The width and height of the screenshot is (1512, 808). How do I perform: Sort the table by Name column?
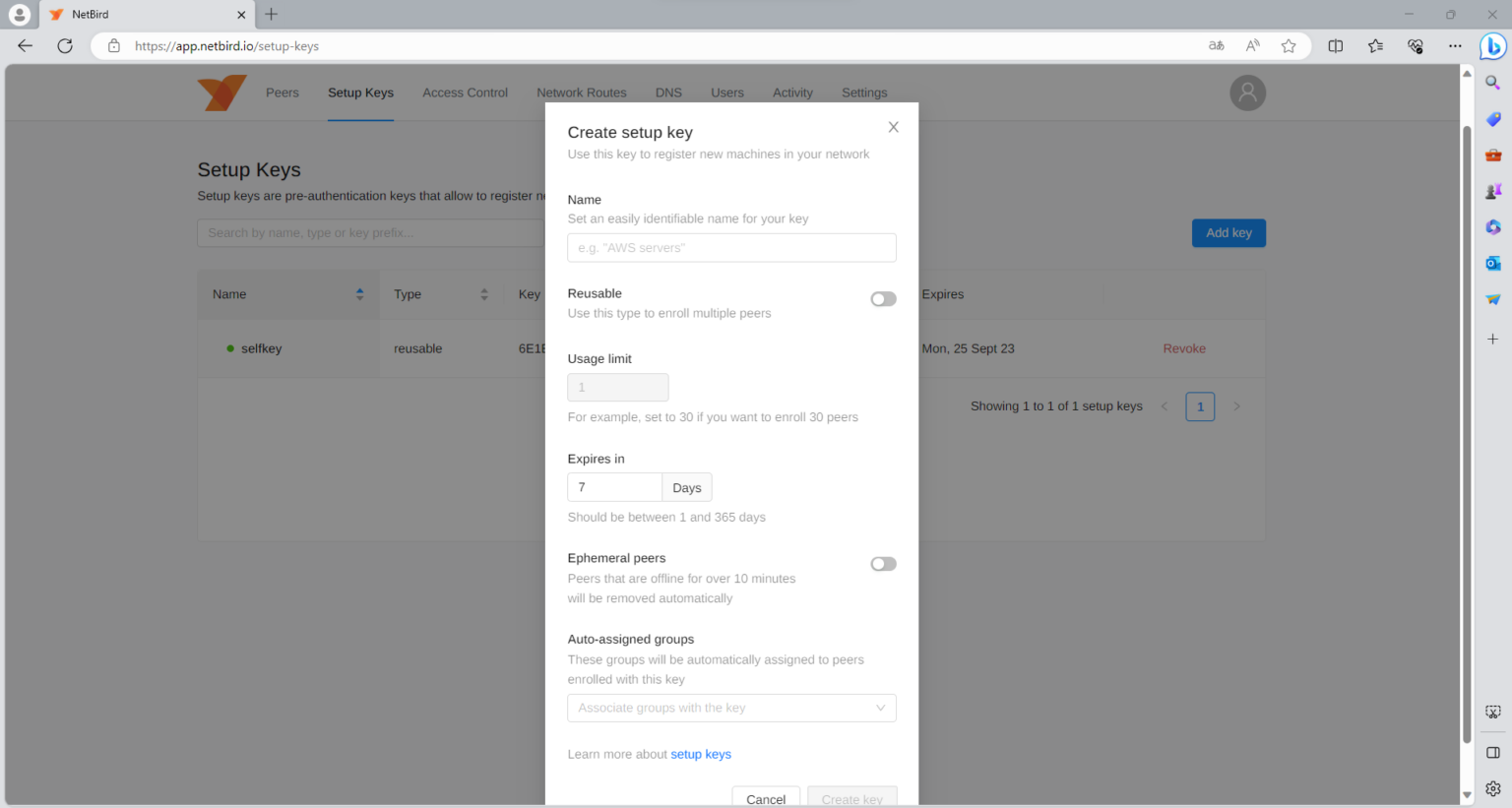pos(359,294)
